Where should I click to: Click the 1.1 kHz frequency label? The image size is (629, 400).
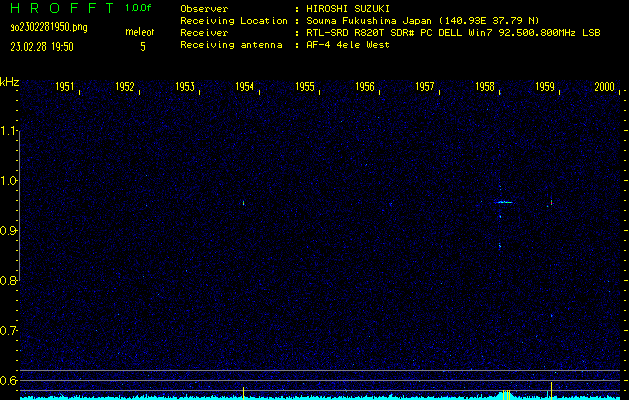pyautogui.click(x=8, y=131)
